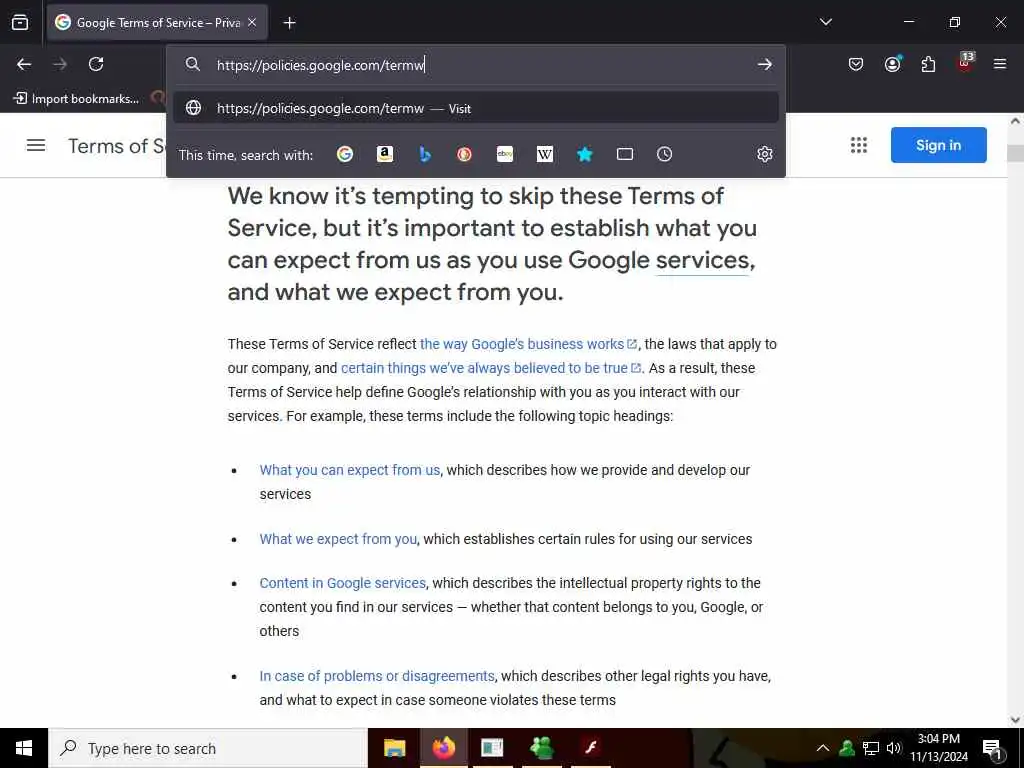This screenshot has height=768, width=1024.
Task: Open Firefox View tab list icon
Action: pyautogui.click(x=20, y=22)
